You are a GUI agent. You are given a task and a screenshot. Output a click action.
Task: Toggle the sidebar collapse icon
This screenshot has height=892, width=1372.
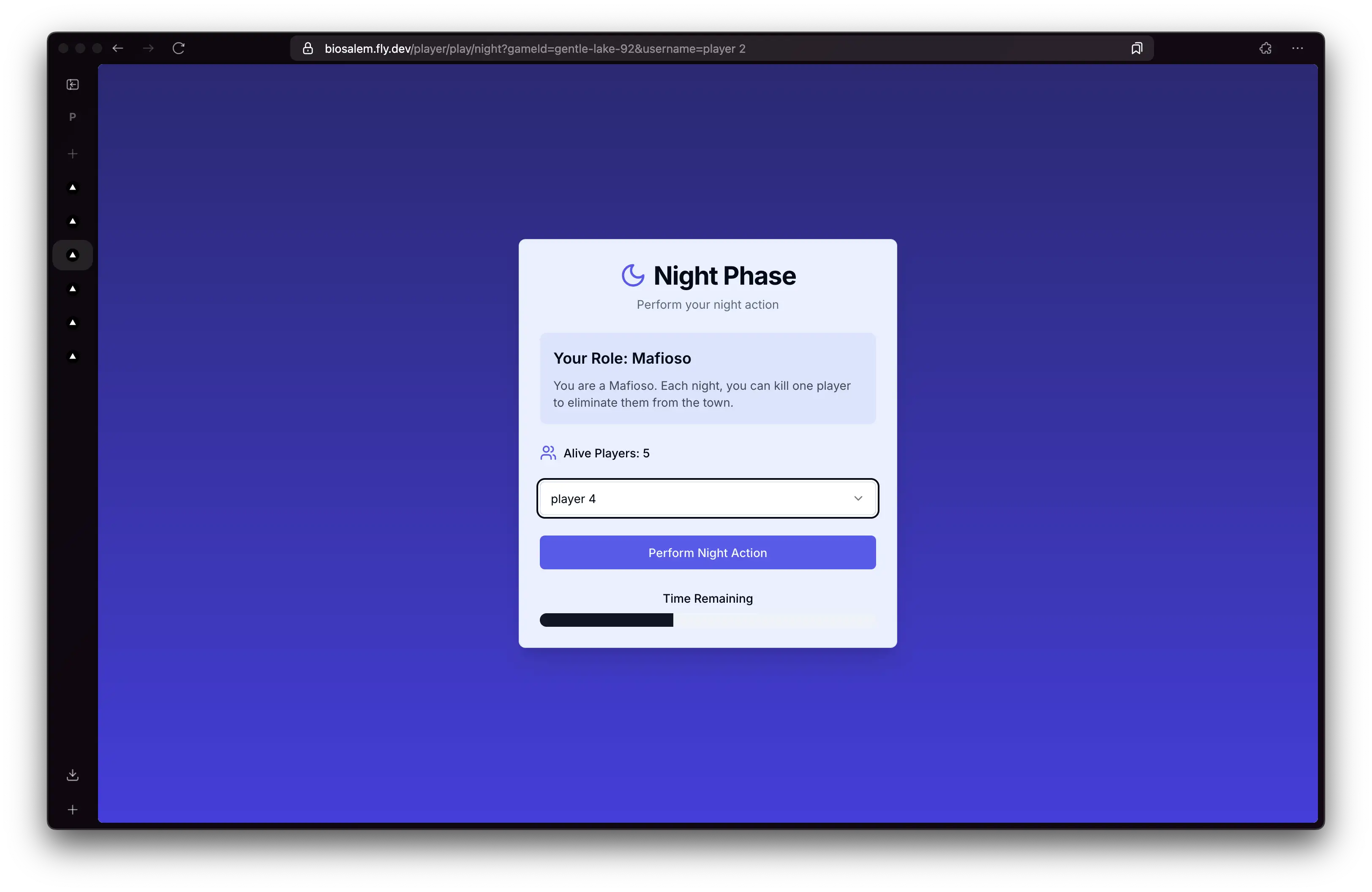pyautogui.click(x=73, y=85)
